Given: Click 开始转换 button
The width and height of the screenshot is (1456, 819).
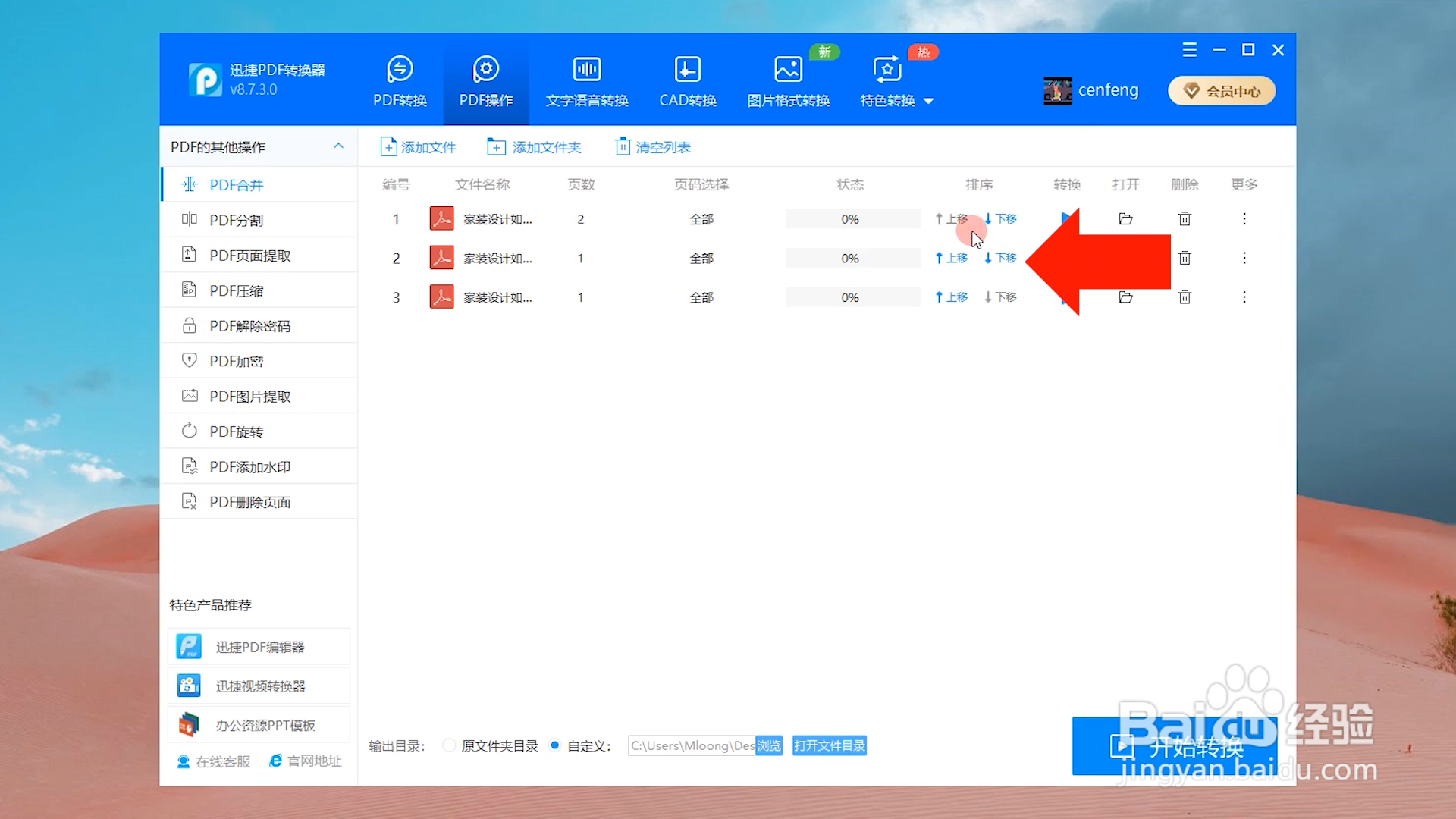Looking at the screenshot, I should pyautogui.click(x=1174, y=746).
